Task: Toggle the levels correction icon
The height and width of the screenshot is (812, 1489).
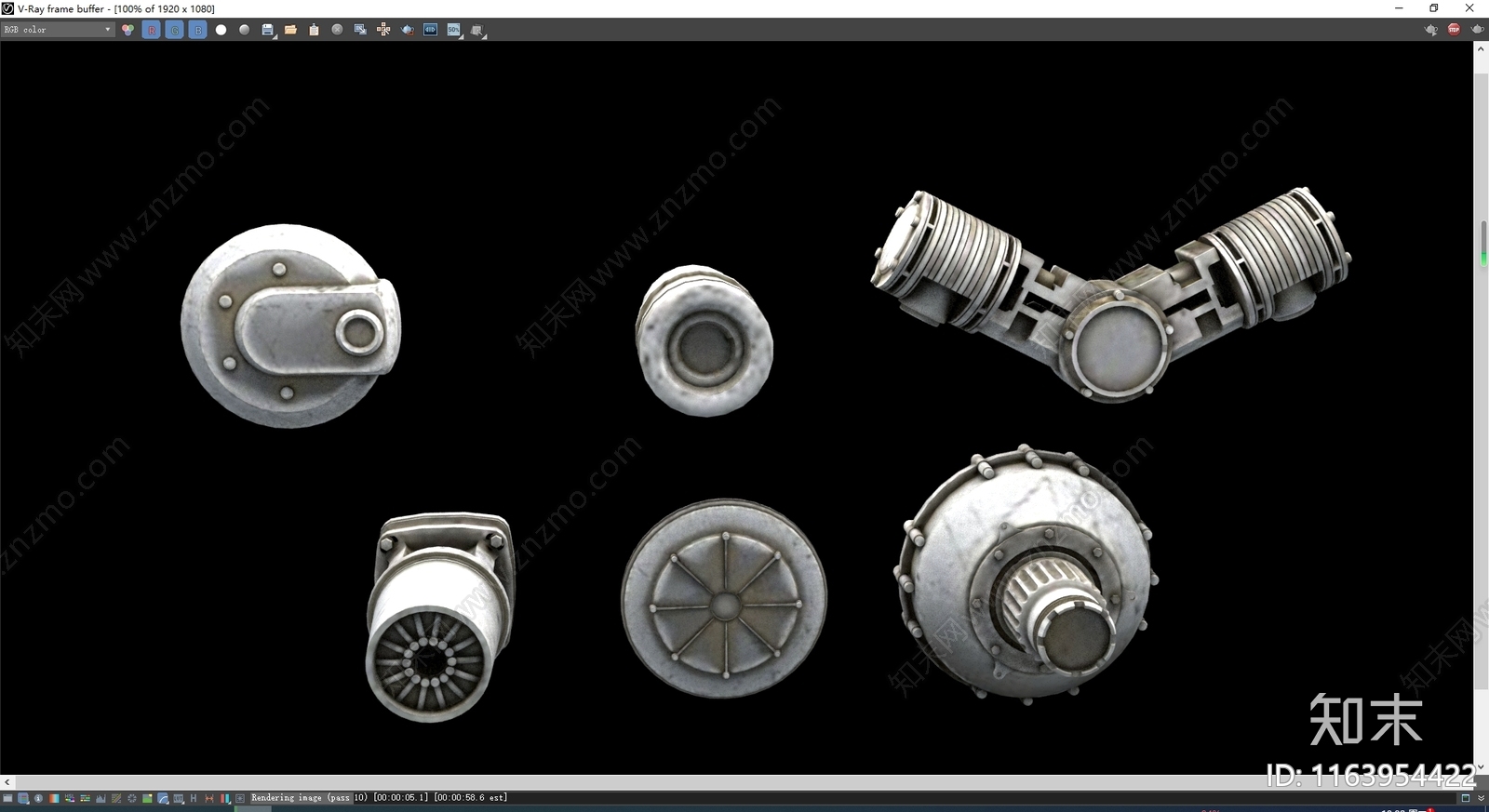Action: (x=101, y=798)
